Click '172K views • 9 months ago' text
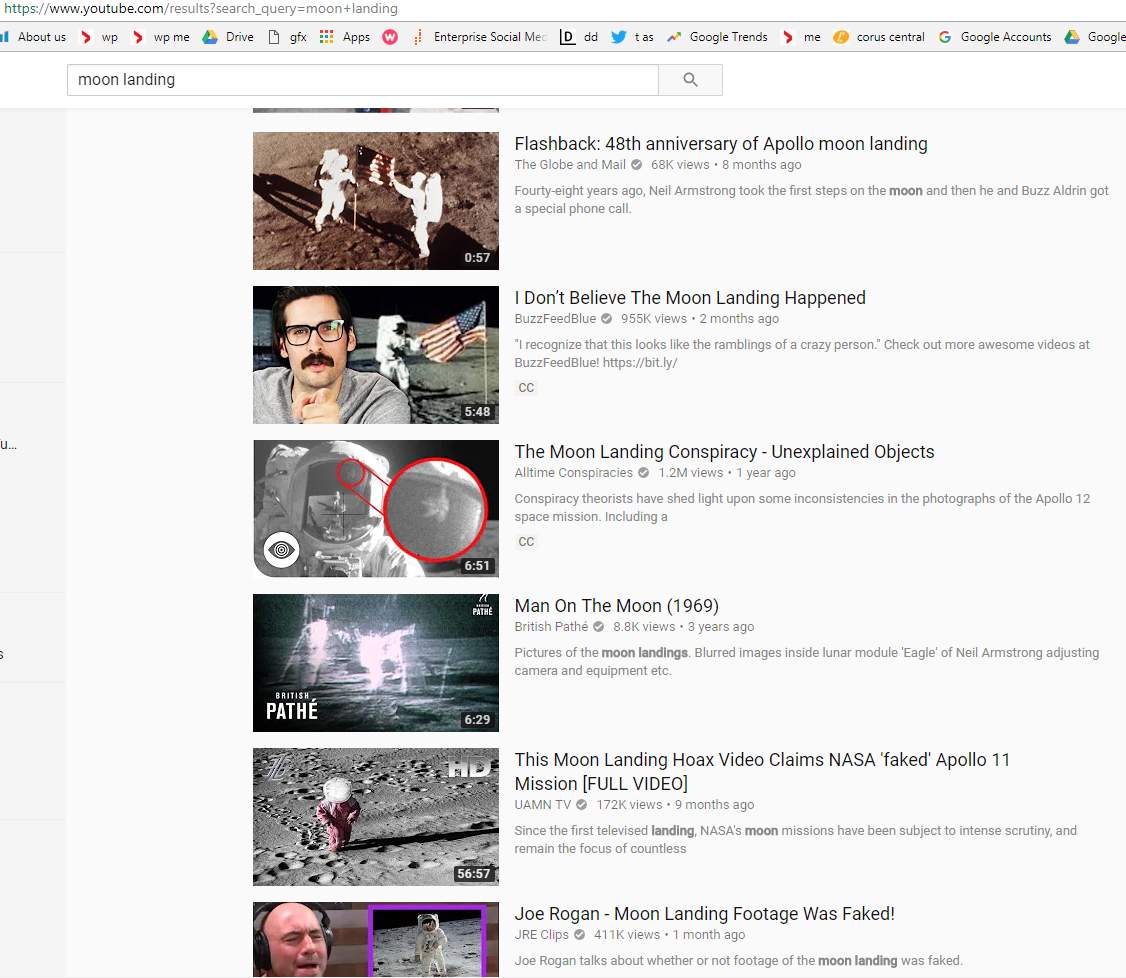Screen dimensions: 1126x978 click(x=675, y=804)
